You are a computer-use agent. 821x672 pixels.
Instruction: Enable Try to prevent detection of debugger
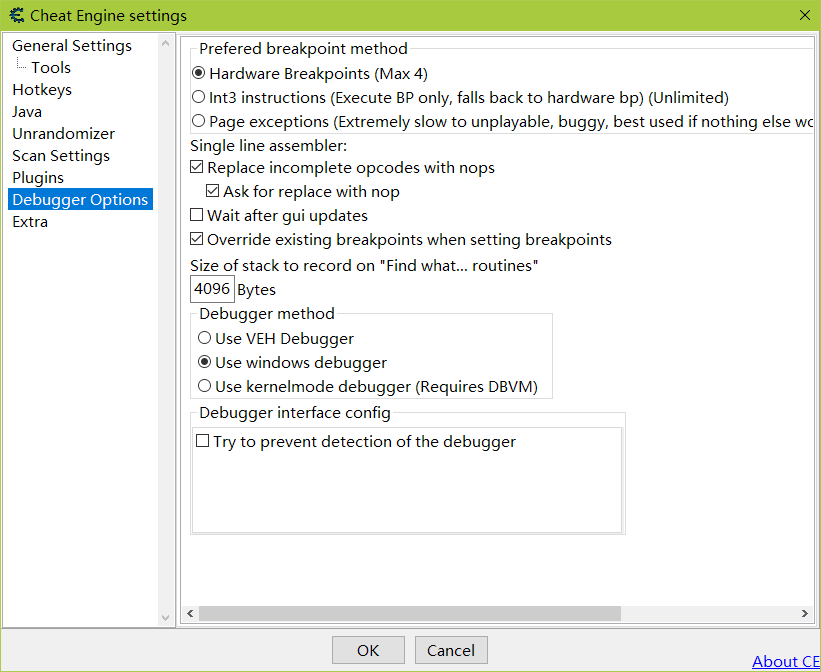(x=203, y=441)
